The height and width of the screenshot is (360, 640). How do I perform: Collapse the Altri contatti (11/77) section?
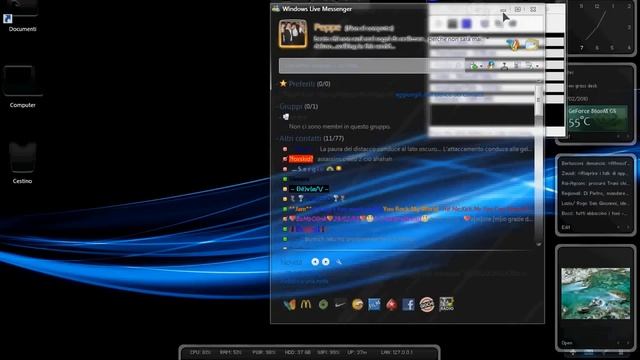tap(311, 139)
